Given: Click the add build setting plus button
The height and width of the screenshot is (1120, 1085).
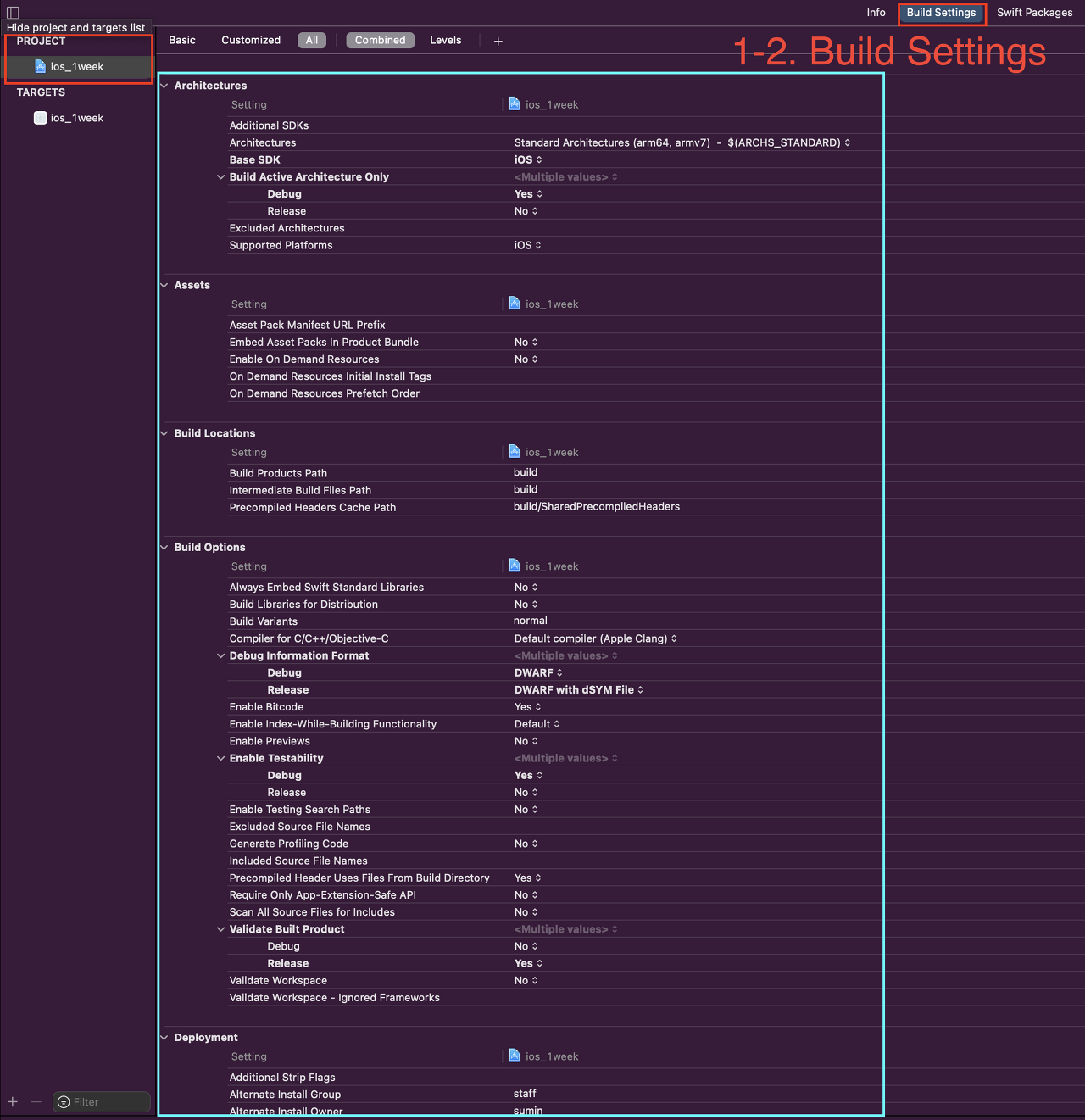Looking at the screenshot, I should (498, 41).
